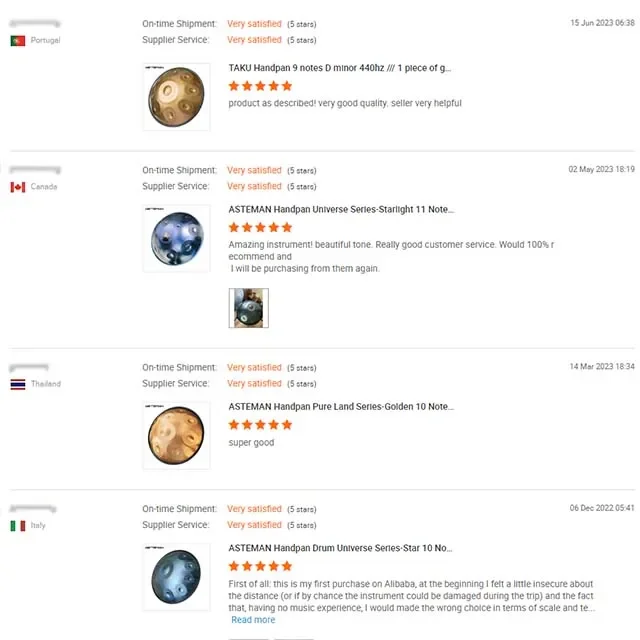Screen dimensions: 640x640
Task: Open ASTEMAN Handpan Drum Universe Series-Star title
Action: pos(340,549)
